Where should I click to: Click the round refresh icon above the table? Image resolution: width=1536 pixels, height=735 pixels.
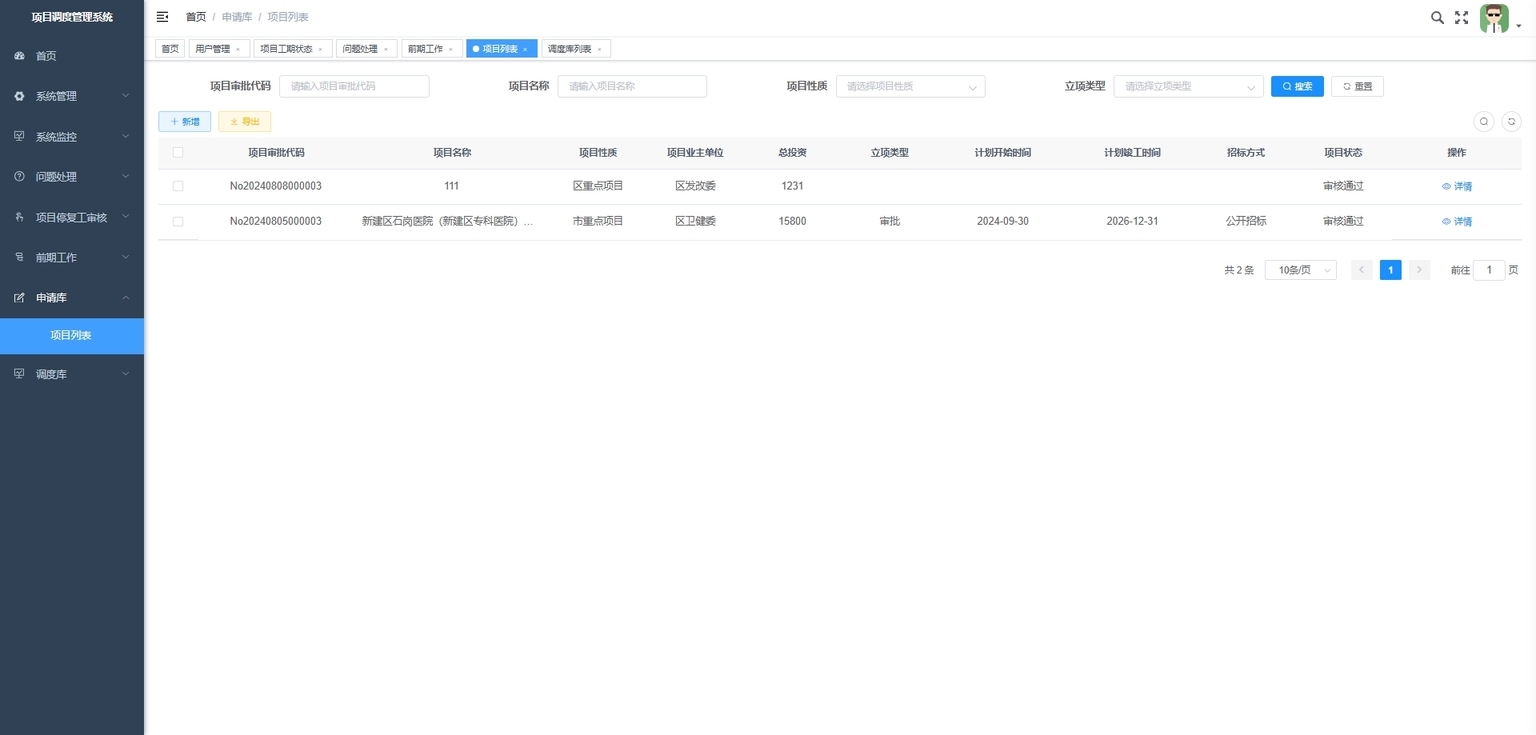coord(1512,121)
